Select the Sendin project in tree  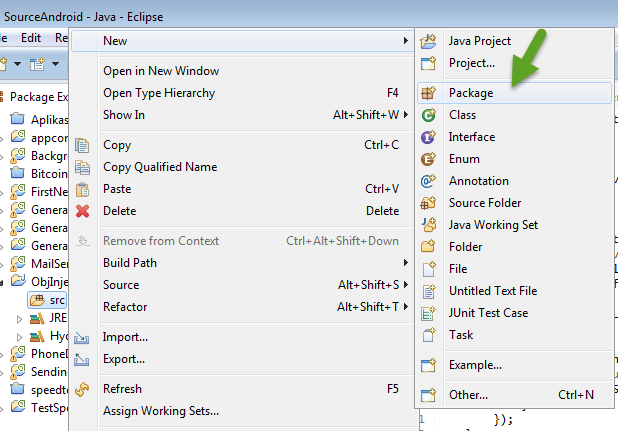(x=39, y=372)
